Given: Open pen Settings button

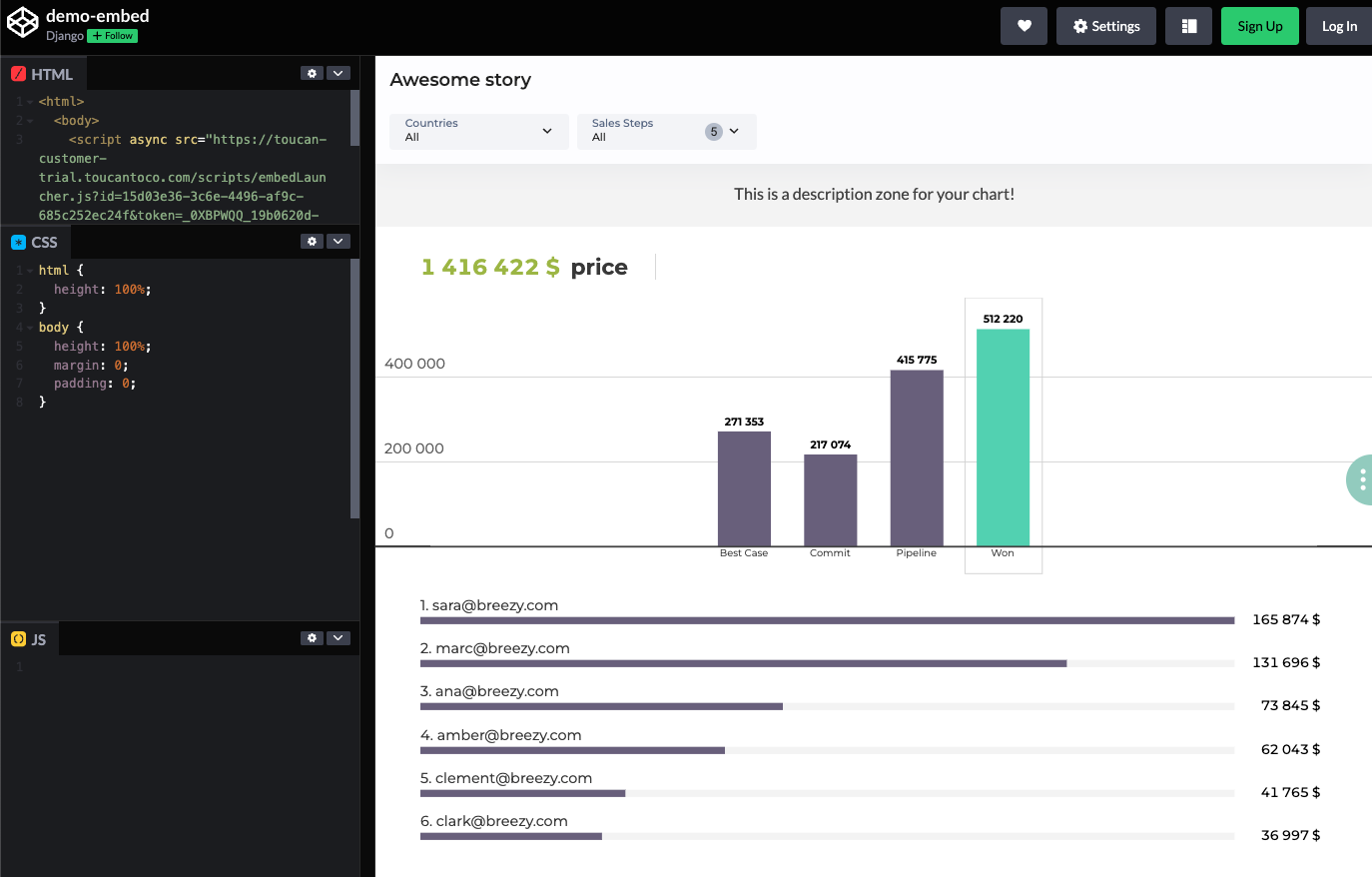Looking at the screenshot, I should pyautogui.click(x=1105, y=26).
